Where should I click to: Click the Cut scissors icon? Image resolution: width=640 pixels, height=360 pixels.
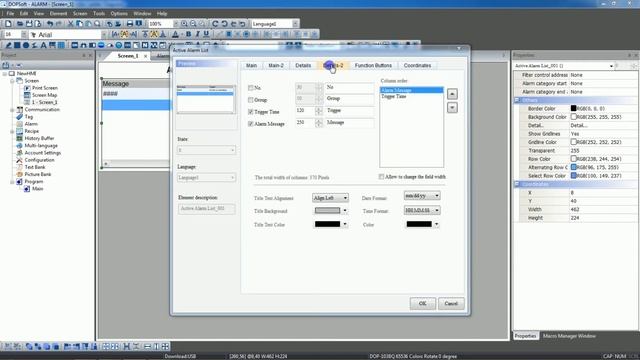(x=70, y=24)
